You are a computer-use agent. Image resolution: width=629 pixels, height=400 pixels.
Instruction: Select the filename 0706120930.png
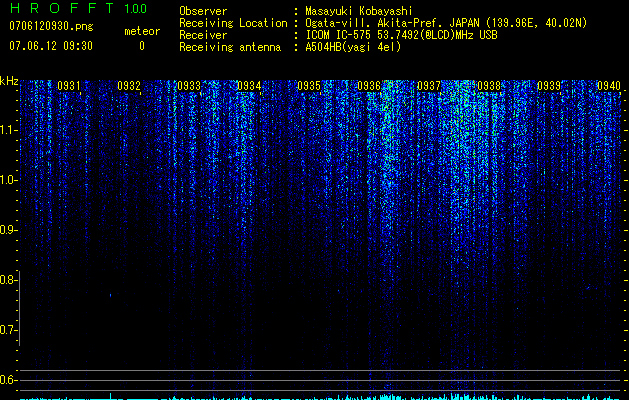point(51,26)
